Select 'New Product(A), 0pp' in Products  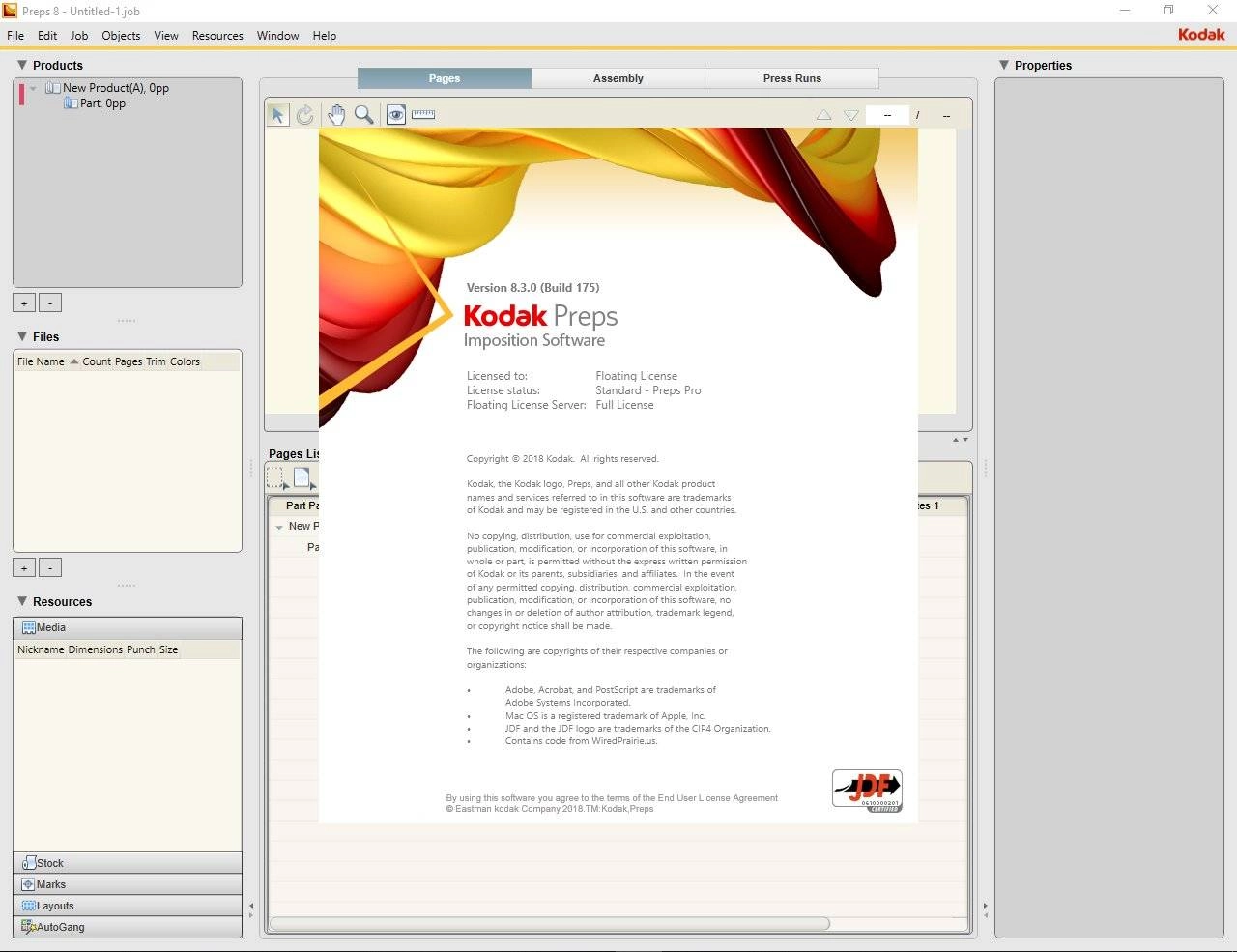pyautogui.click(x=116, y=88)
